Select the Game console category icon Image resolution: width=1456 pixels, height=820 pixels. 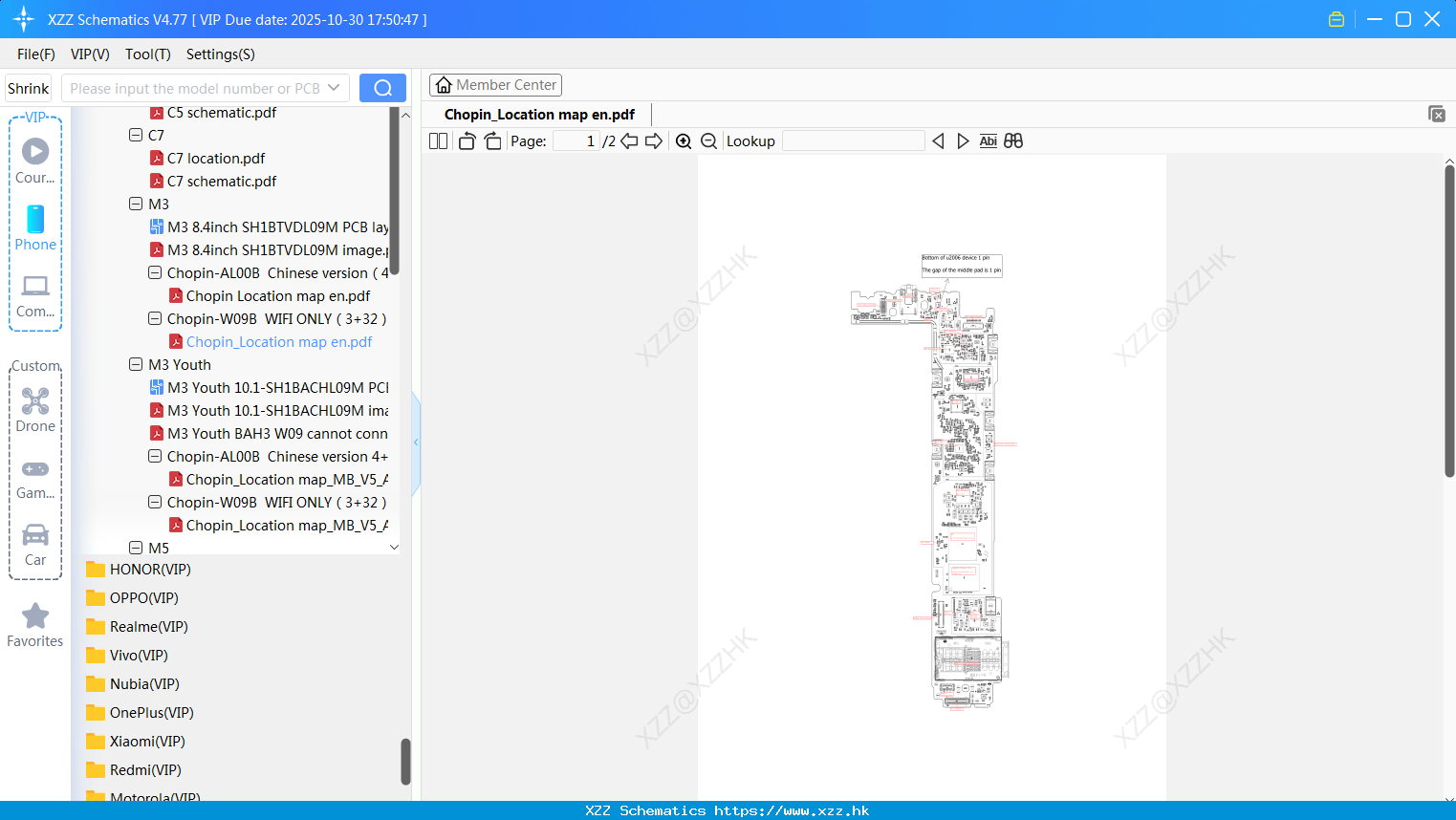35,478
